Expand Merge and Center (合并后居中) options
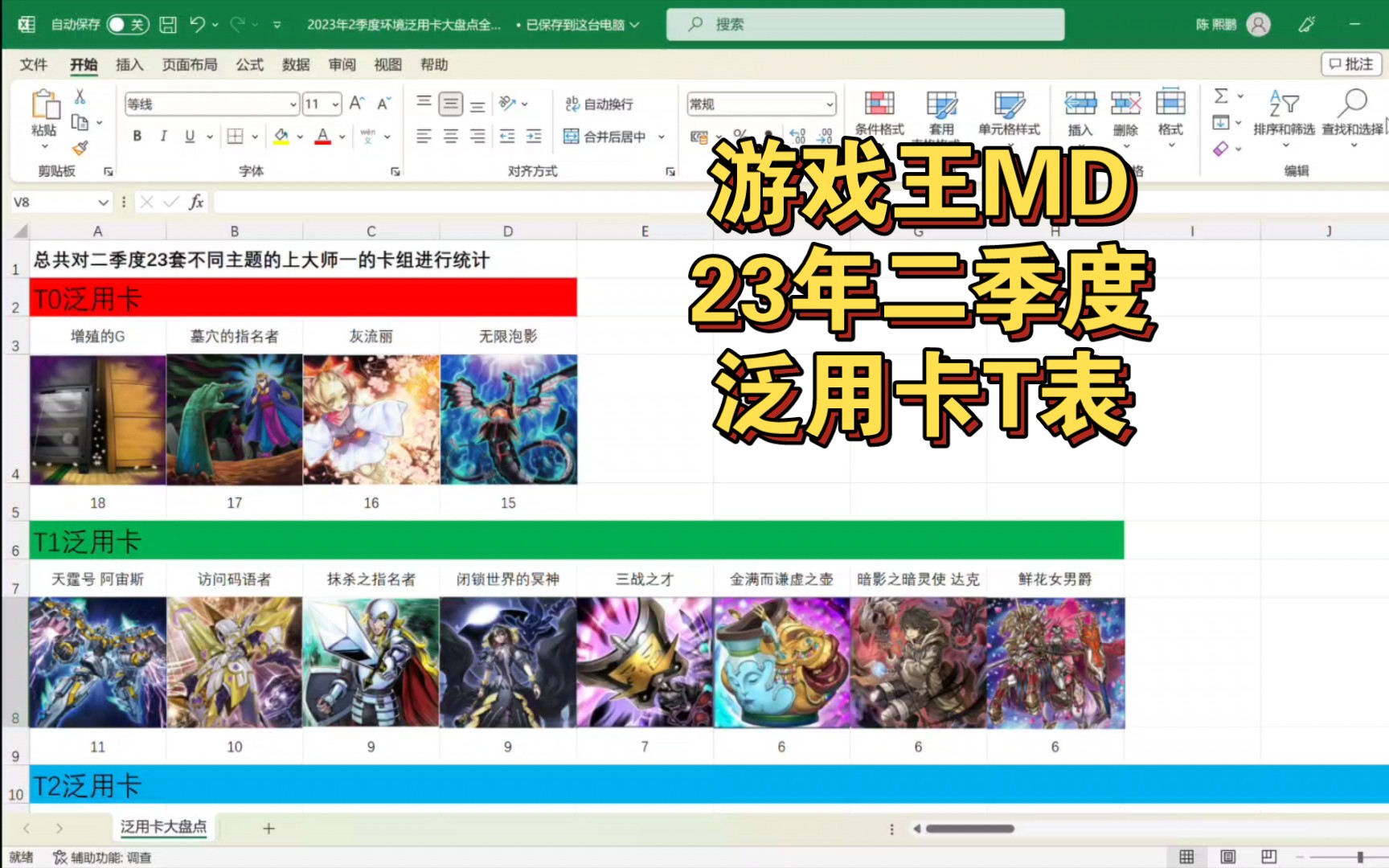The image size is (1389, 868). coord(662,137)
